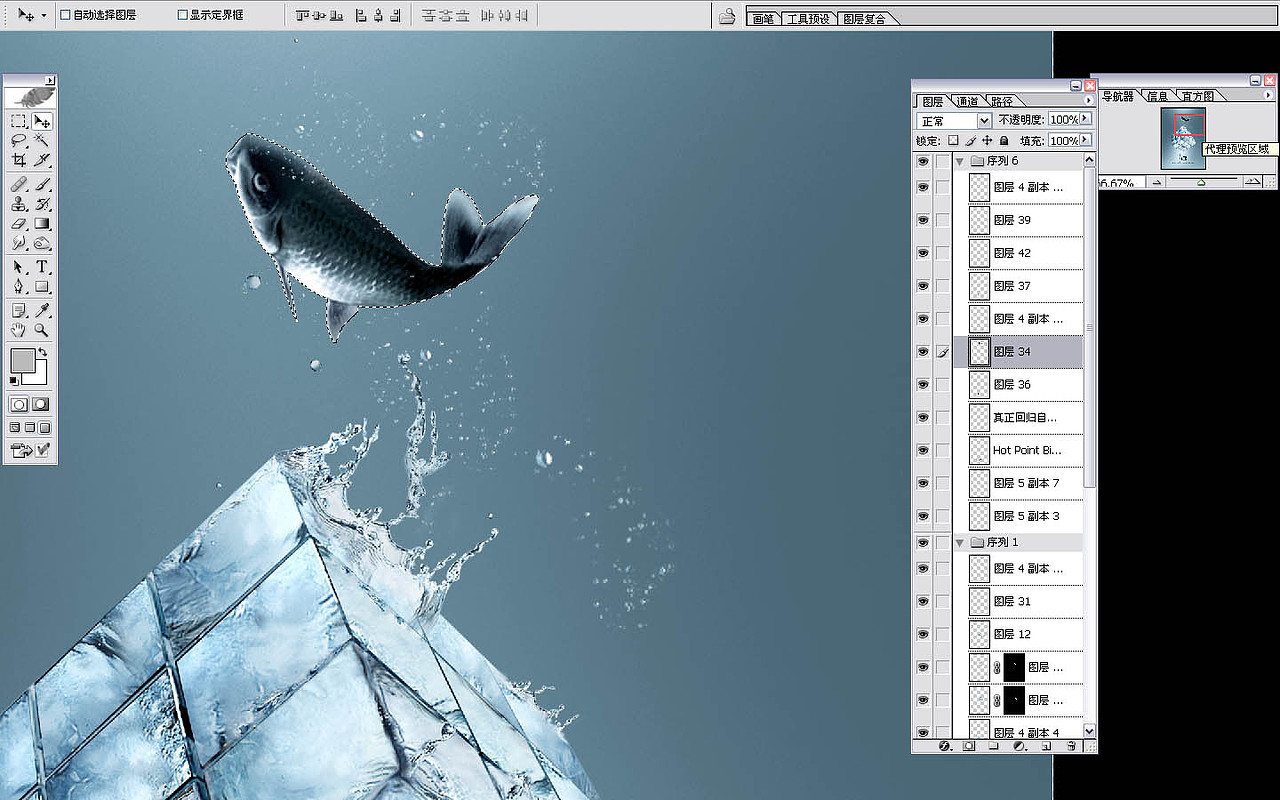1280x800 pixels.
Task: Select the Path Selection tool
Action: (x=19, y=267)
